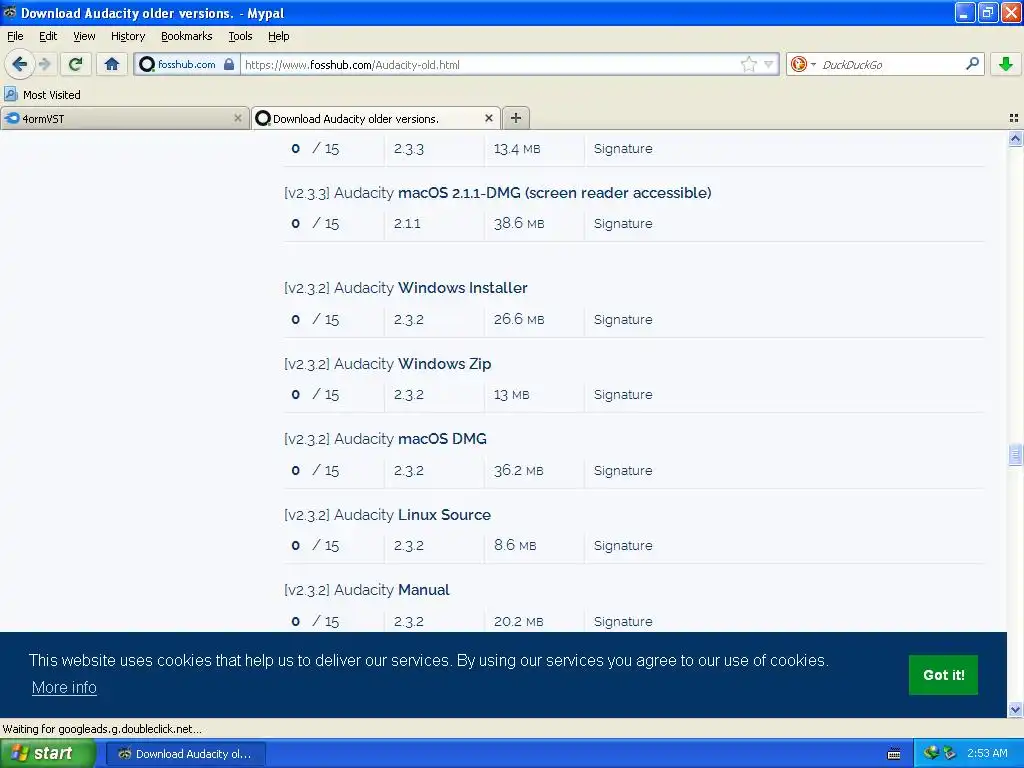Image resolution: width=1024 pixels, height=768 pixels.
Task: Open Signature for Manual 20.2 MB
Action: 623,621
